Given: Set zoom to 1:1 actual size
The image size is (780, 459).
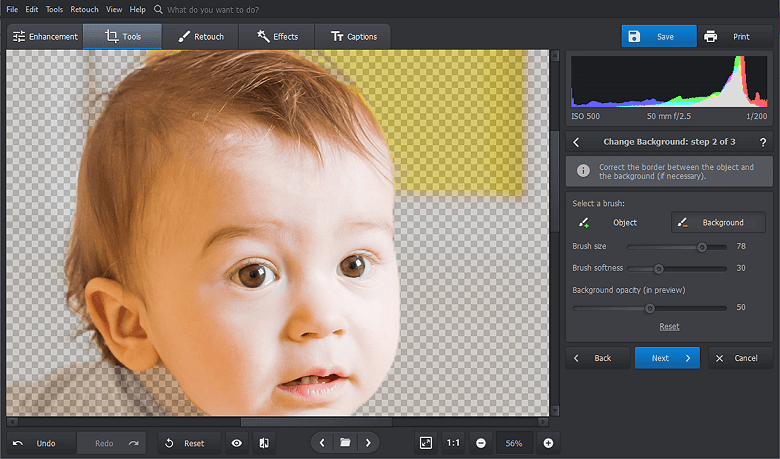Looking at the screenshot, I should pos(453,443).
